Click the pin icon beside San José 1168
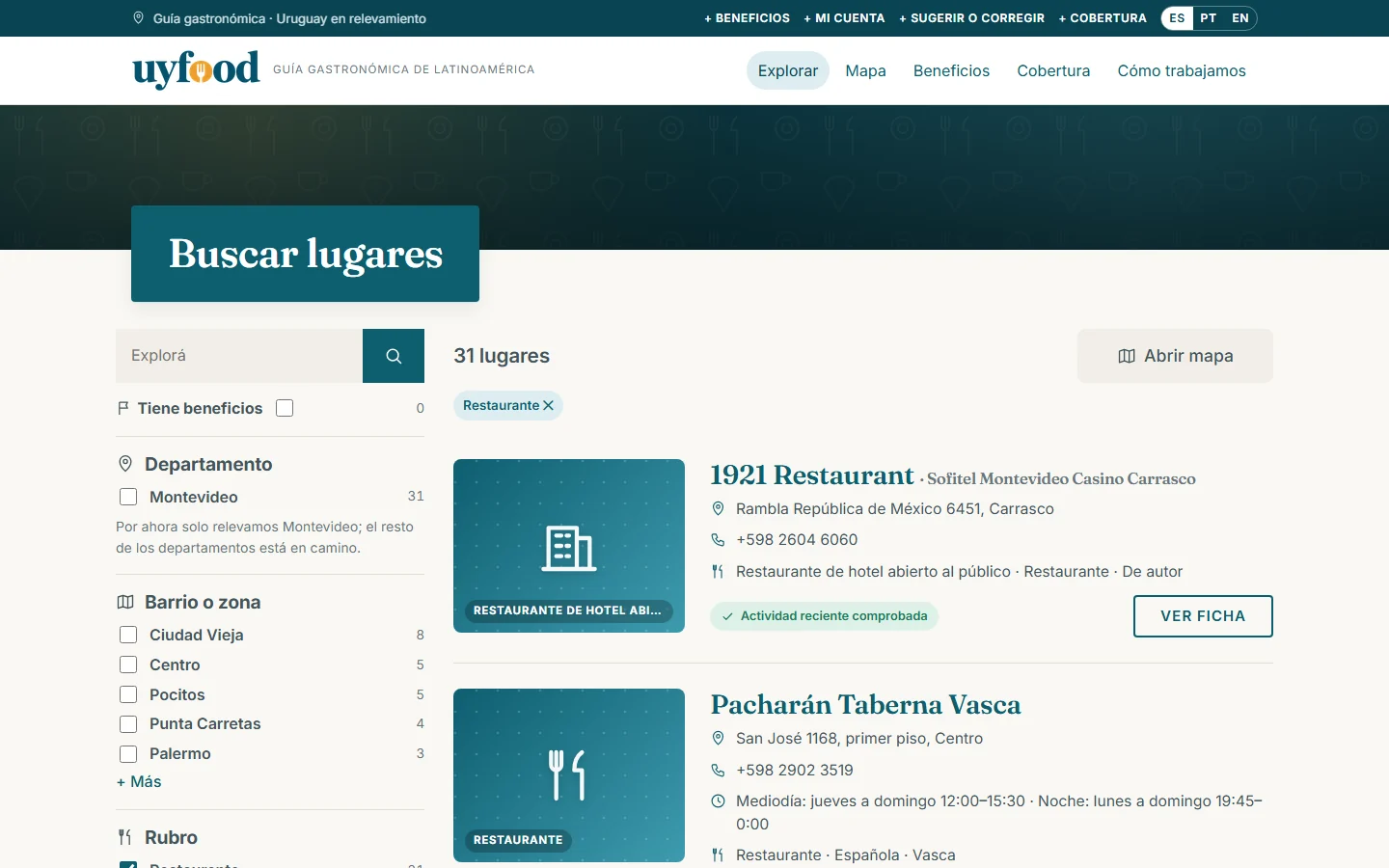1389x868 pixels. pyautogui.click(x=718, y=738)
